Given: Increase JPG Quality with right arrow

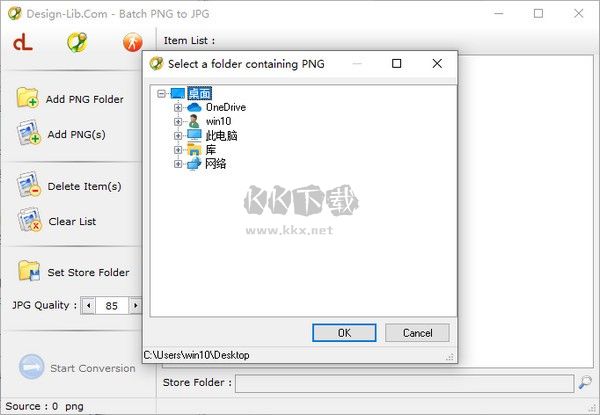Looking at the screenshot, I should coord(135,306).
